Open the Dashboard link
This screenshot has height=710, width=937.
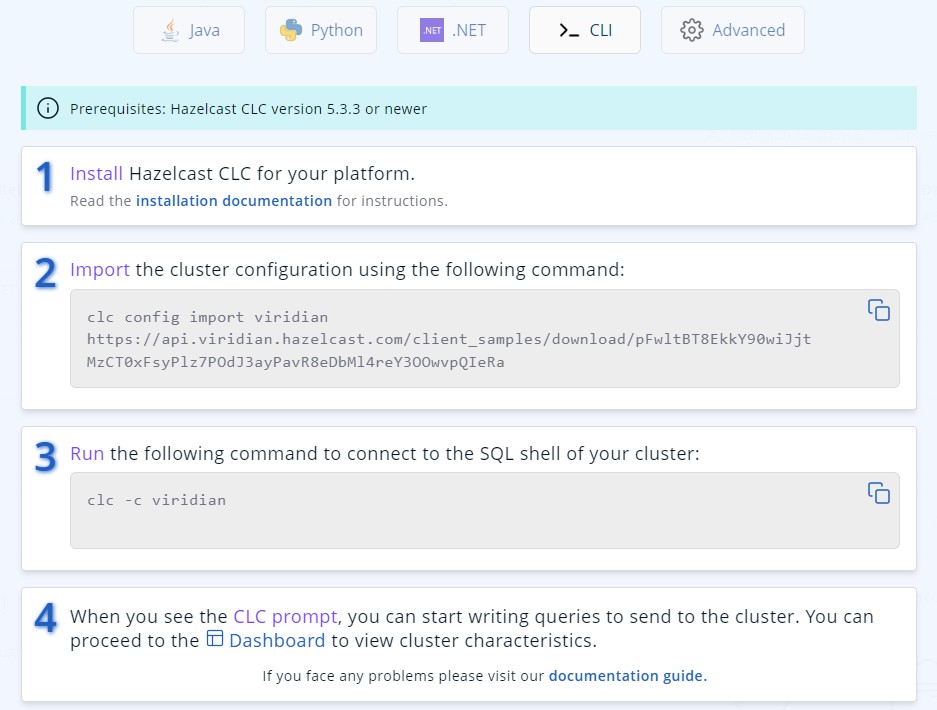pos(277,641)
